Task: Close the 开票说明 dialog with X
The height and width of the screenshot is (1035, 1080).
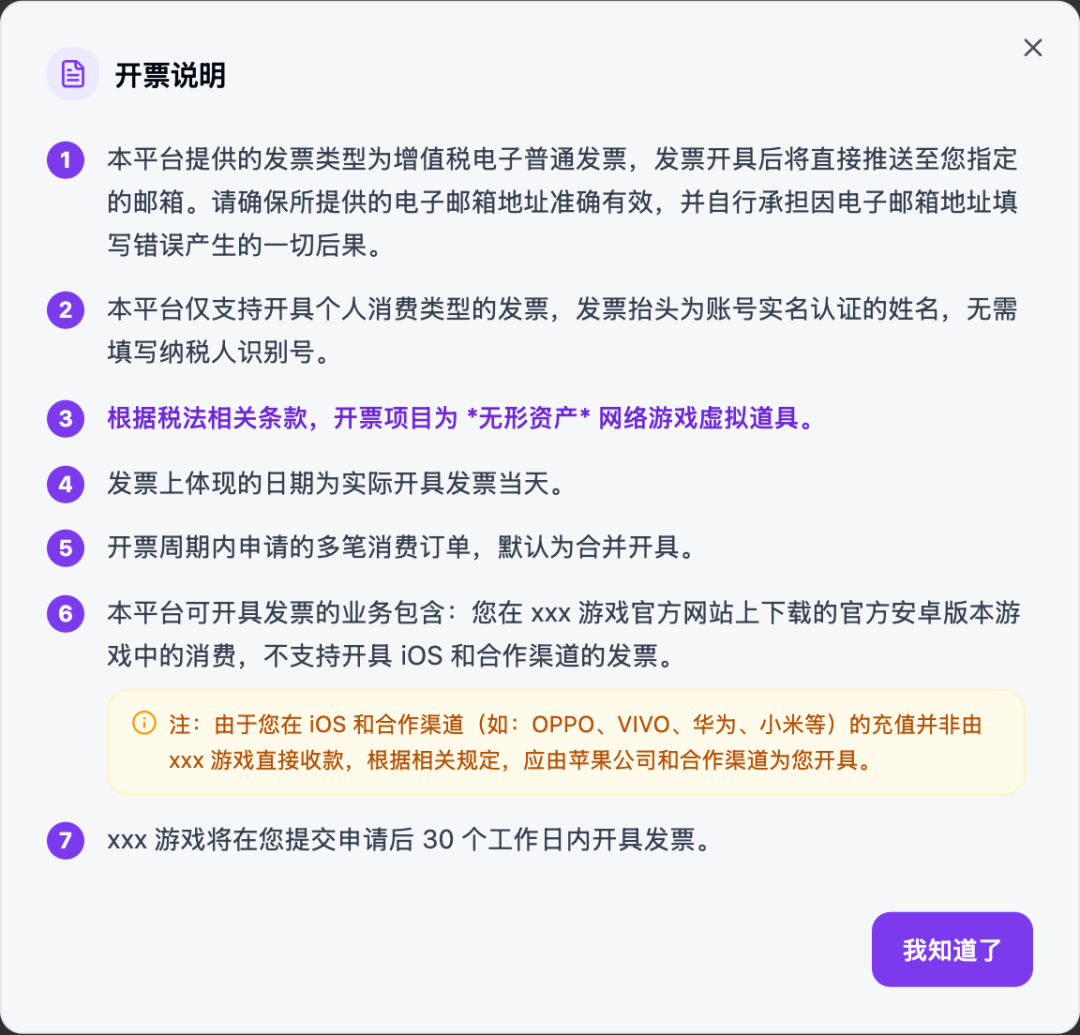Action: coord(1032,48)
